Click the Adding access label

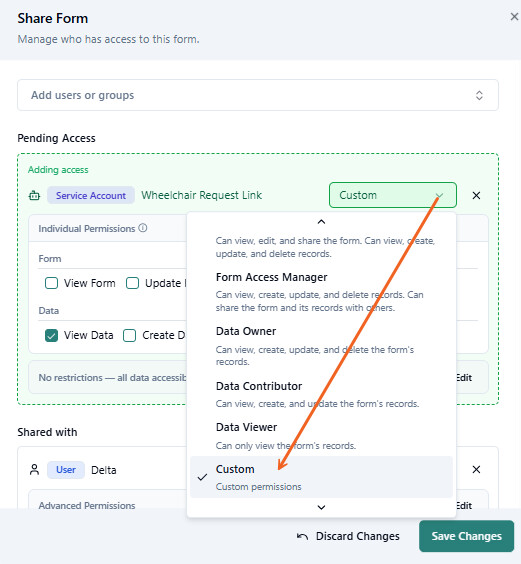click(x=58, y=170)
